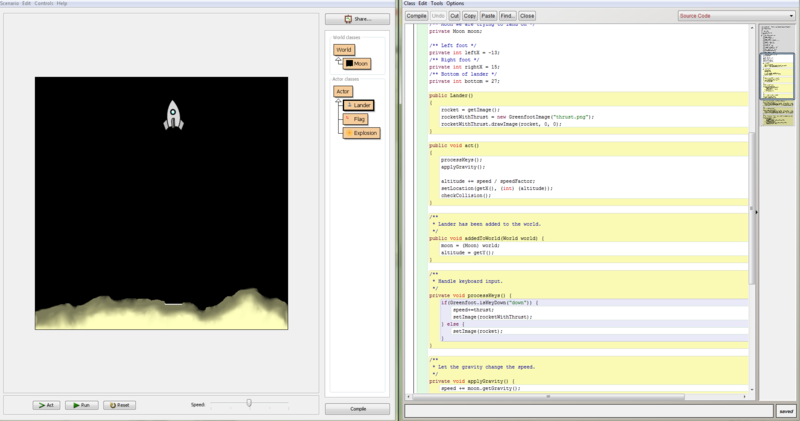
Task: Select the Flag actor class
Action: coord(354,119)
